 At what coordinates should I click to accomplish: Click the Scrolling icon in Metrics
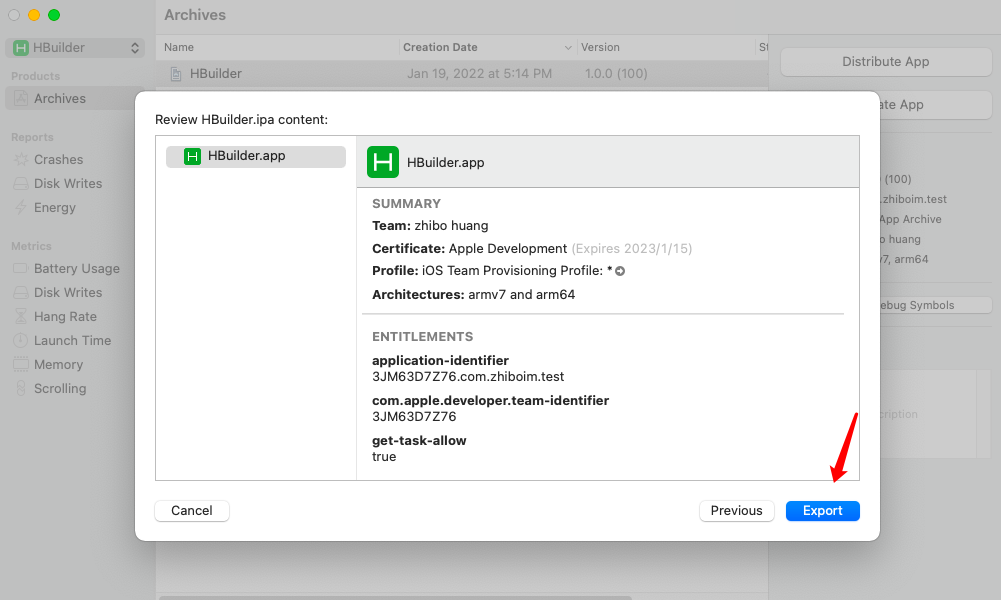click(21, 388)
